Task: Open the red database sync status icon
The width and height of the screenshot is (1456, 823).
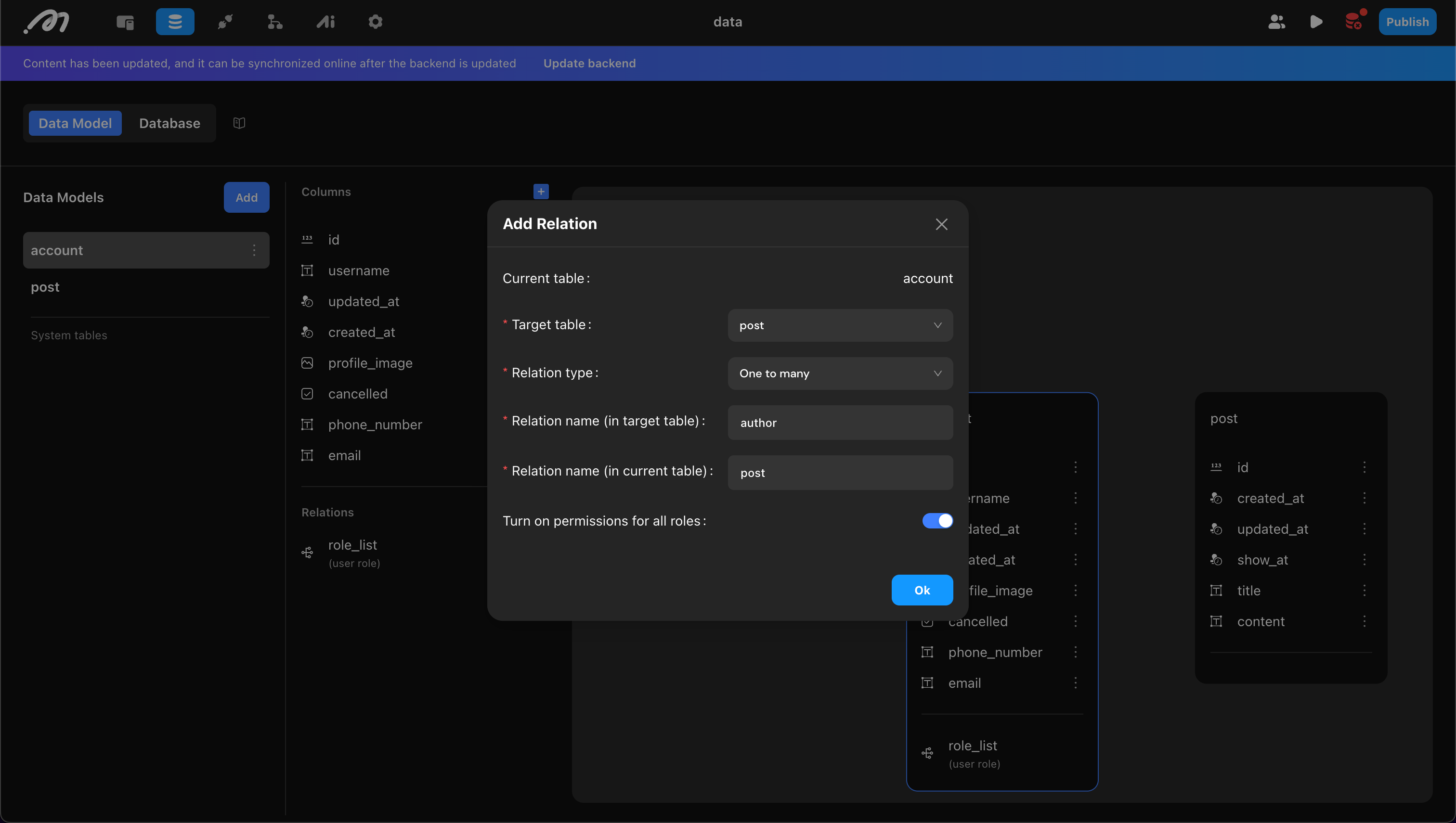Action: click(x=1355, y=20)
